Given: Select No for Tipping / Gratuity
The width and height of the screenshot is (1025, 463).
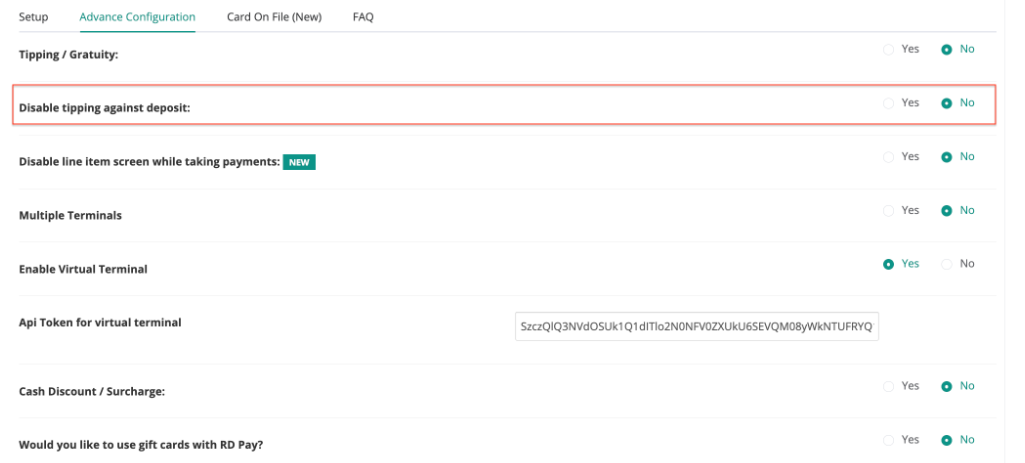Looking at the screenshot, I should pos(946,49).
